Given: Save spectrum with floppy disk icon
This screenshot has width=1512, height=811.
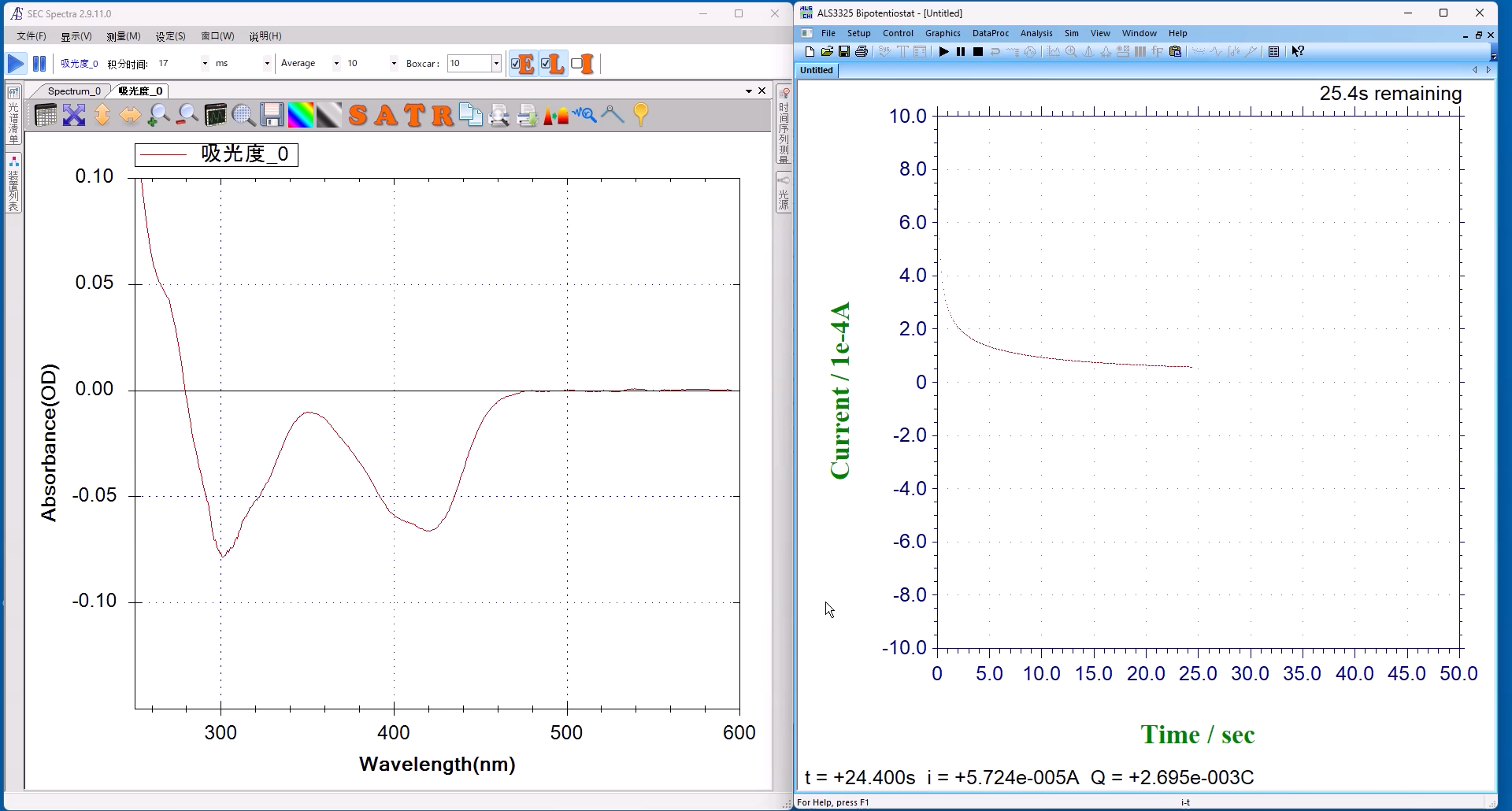Looking at the screenshot, I should tap(272, 115).
